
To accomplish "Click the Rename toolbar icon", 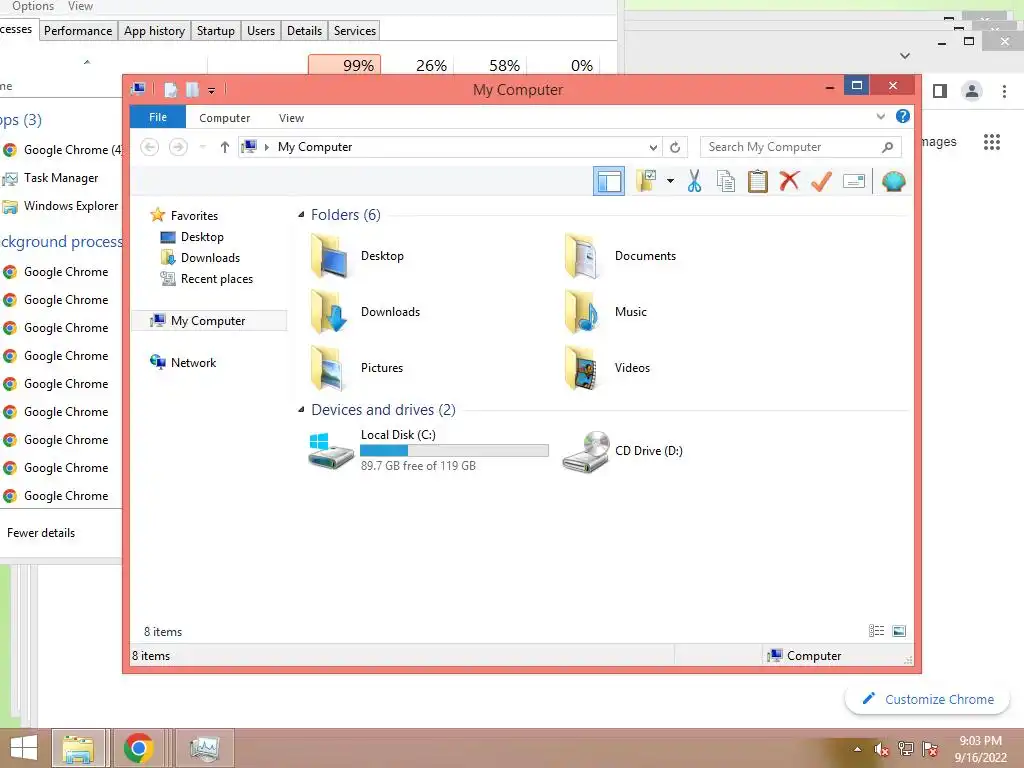I will tap(854, 181).
